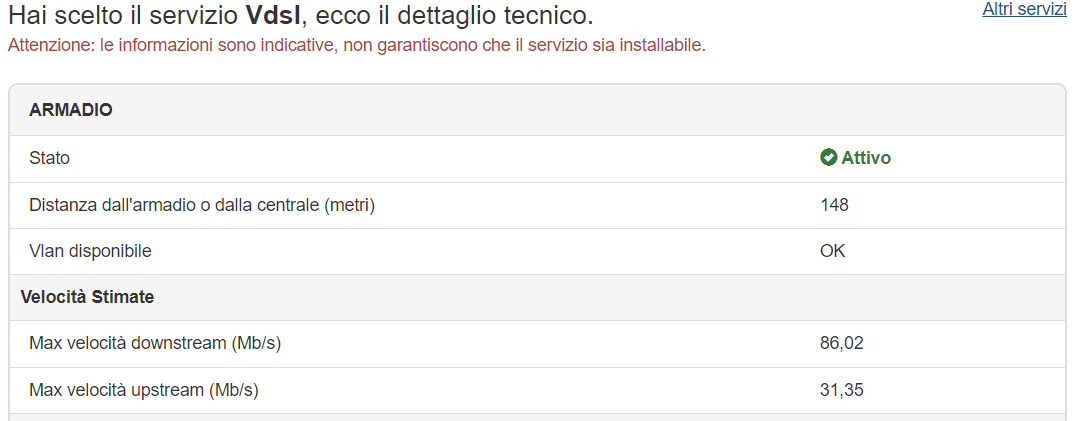Select the Vlan OK value

click(x=832, y=251)
